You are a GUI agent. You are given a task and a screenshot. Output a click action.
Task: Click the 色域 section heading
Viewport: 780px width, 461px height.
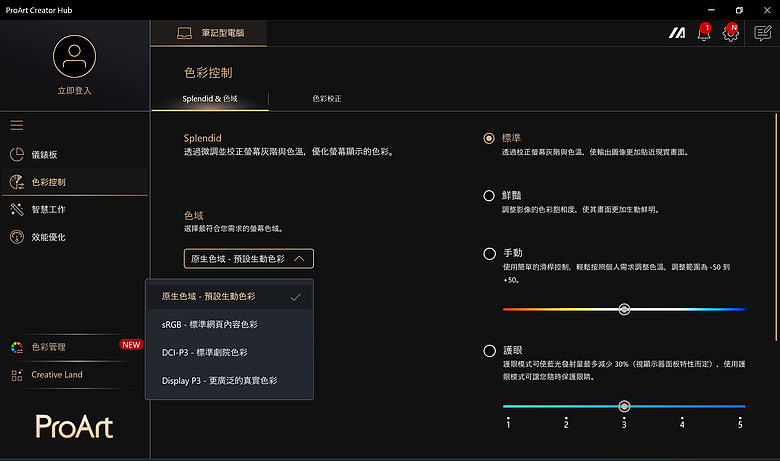(x=194, y=216)
